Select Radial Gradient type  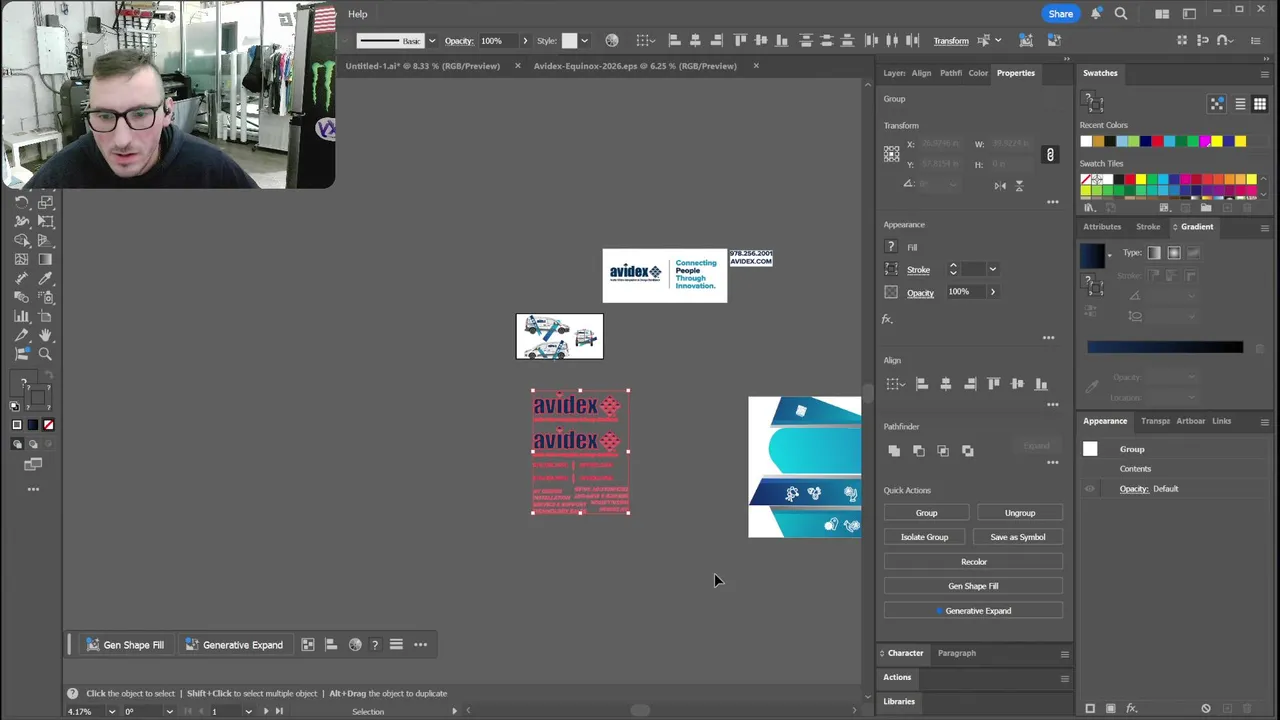tap(1174, 253)
